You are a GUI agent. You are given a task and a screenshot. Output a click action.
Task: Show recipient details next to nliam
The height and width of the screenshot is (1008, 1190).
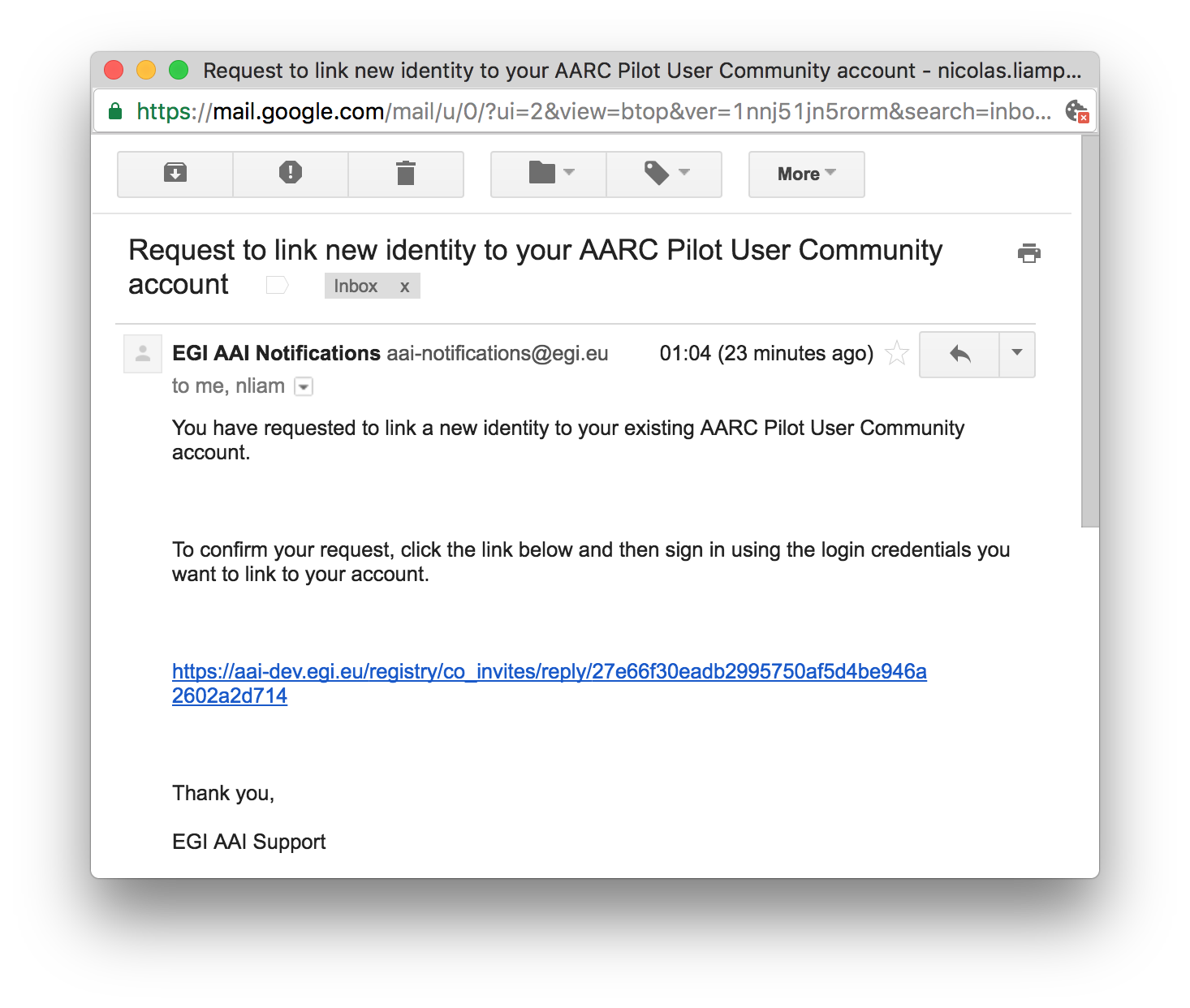coord(304,387)
